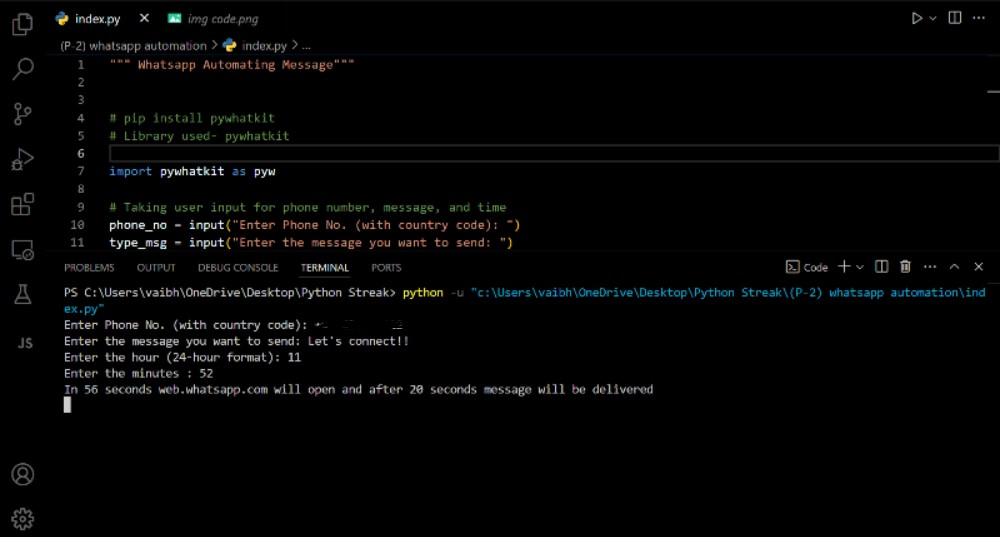Image resolution: width=1000 pixels, height=537 pixels.
Task: Click the python command line in terminal
Action: pos(525,300)
